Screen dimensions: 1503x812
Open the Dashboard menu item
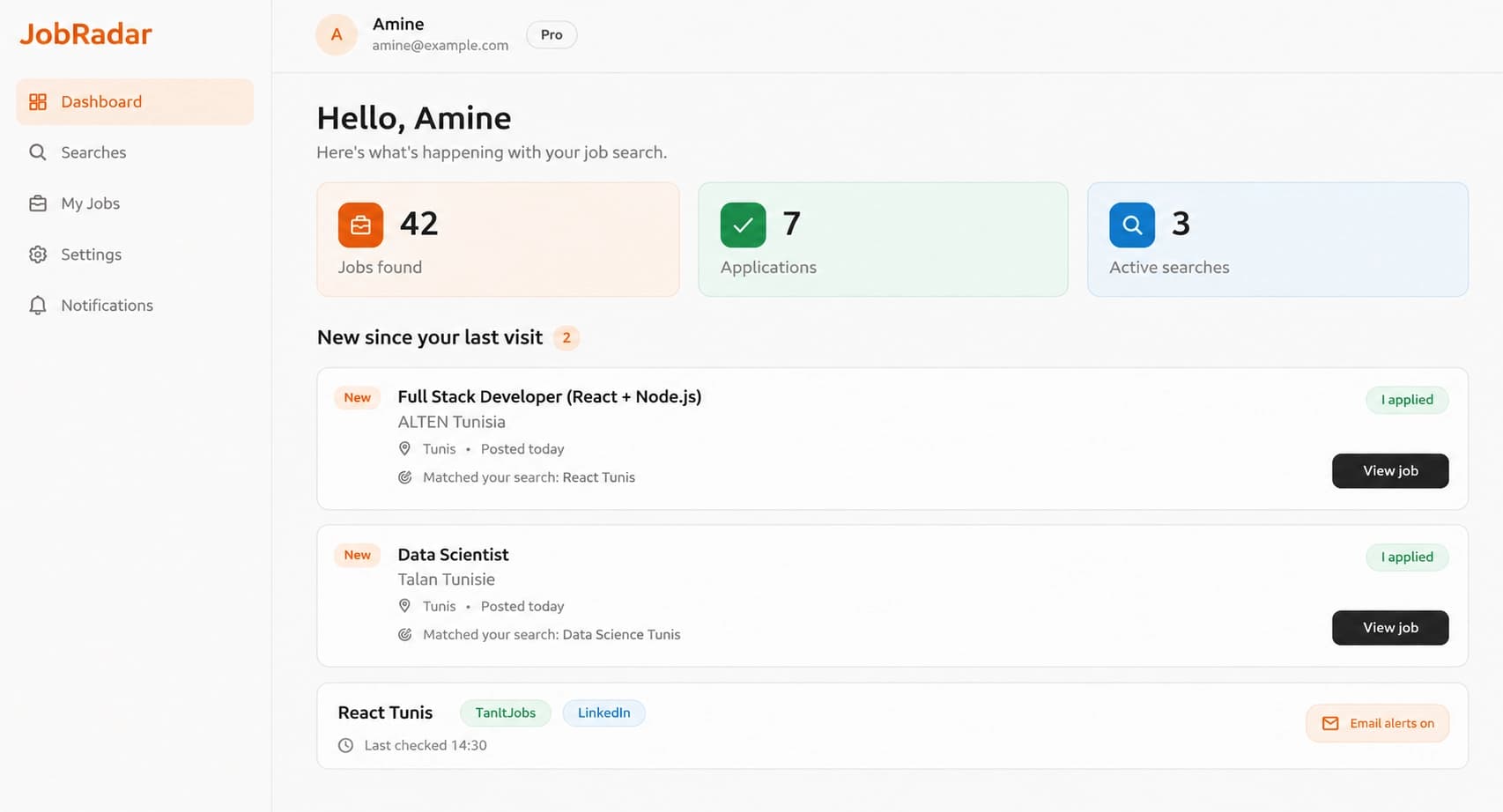coord(135,102)
